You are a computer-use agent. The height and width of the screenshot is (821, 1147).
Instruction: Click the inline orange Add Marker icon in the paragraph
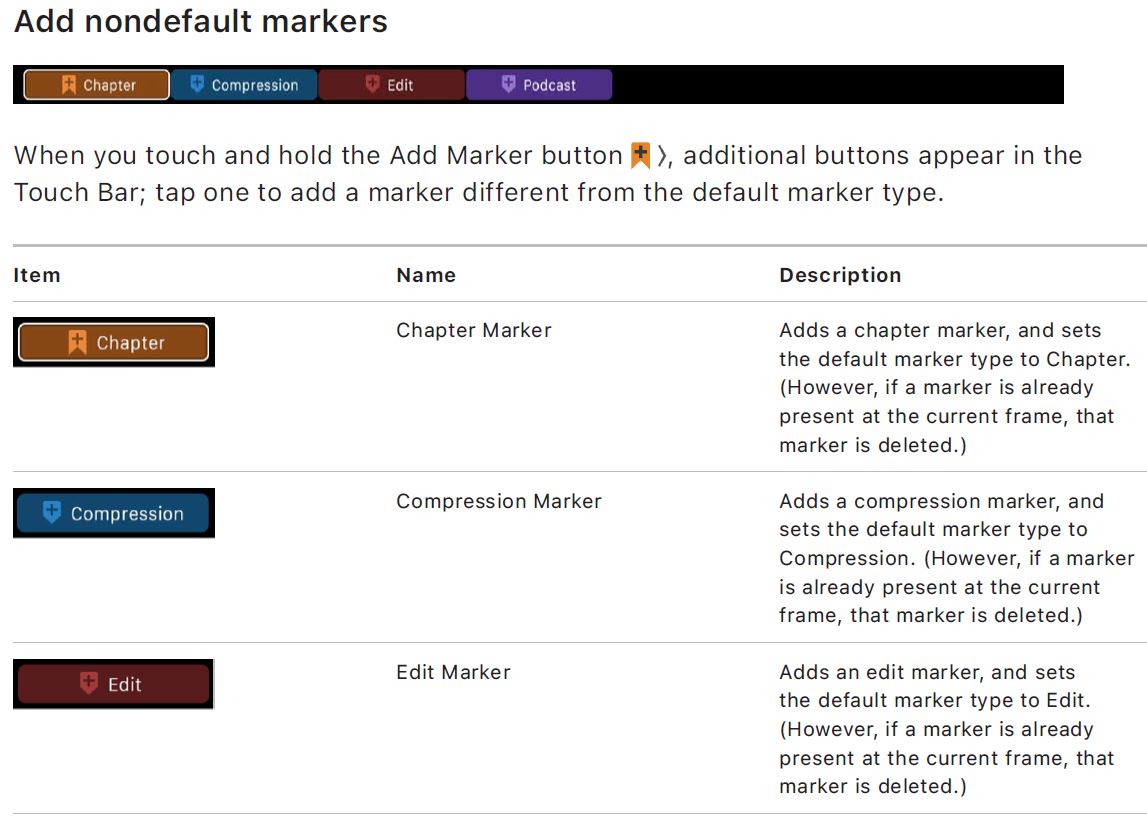[x=640, y=156]
